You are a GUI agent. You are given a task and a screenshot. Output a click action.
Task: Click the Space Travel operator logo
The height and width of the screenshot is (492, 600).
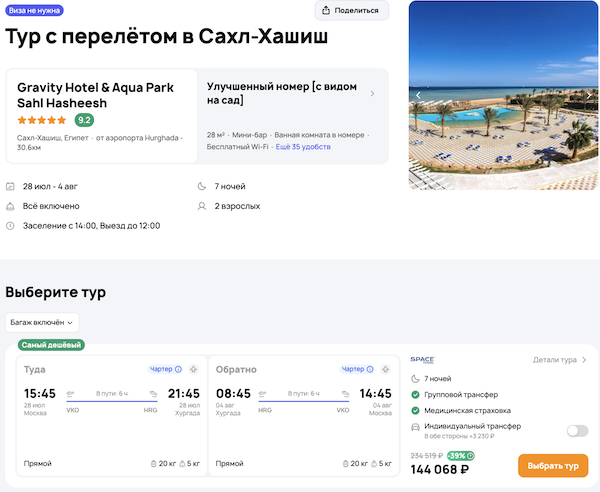tap(423, 360)
